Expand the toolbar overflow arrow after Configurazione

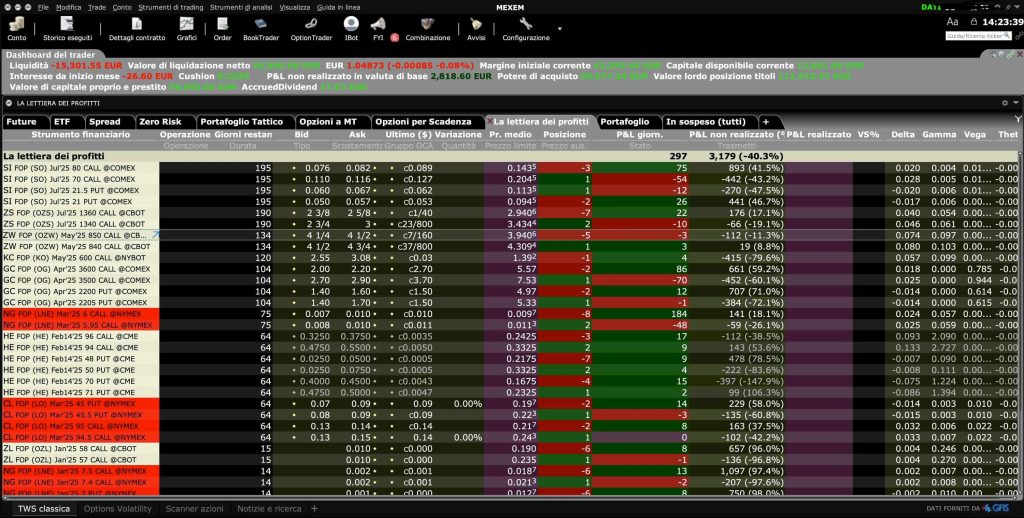click(560, 29)
